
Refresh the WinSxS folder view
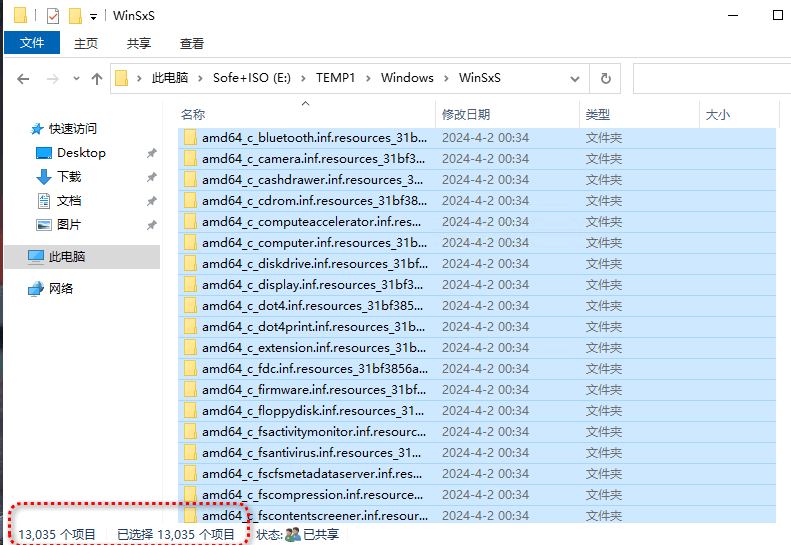[x=605, y=78]
